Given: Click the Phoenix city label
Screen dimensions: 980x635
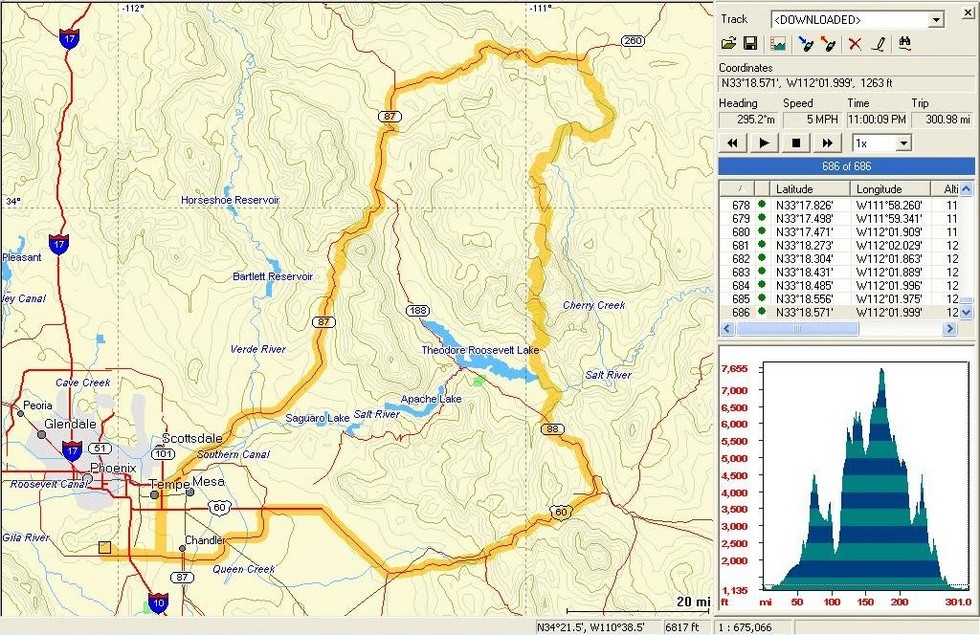Looking at the screenshot, I should click(x=112, y=468).
